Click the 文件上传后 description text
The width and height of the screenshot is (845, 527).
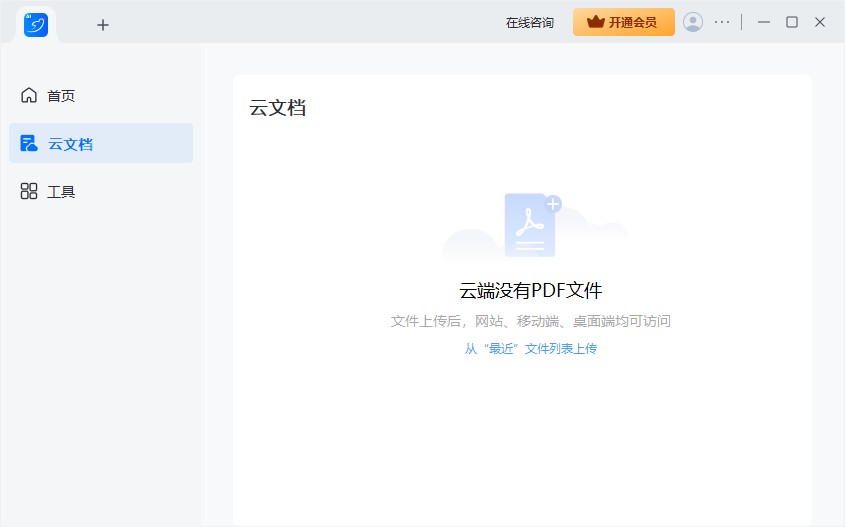coord(530,321)
